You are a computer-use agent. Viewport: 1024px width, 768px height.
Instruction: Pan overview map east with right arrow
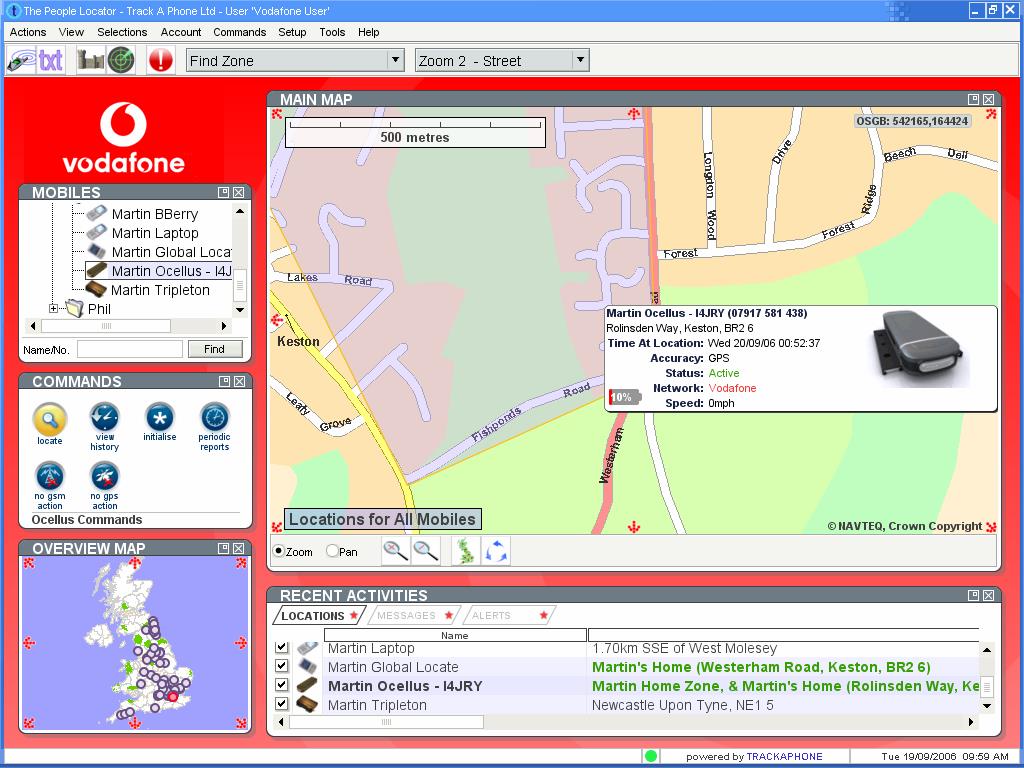(241, 643)
